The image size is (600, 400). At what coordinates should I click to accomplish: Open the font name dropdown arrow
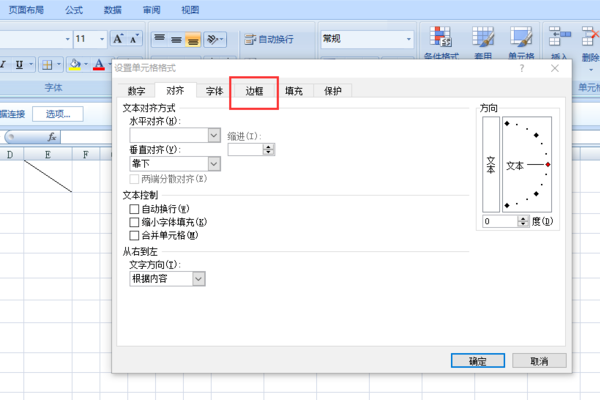click(x=67, y=39)
